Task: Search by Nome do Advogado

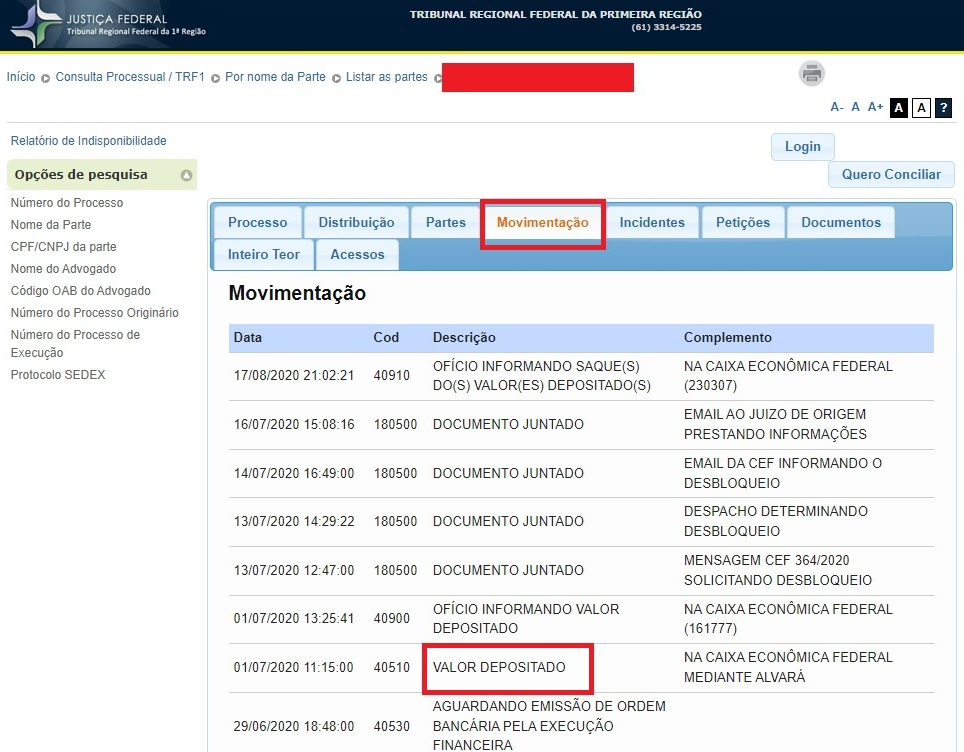Action: (x=63, y=269)
